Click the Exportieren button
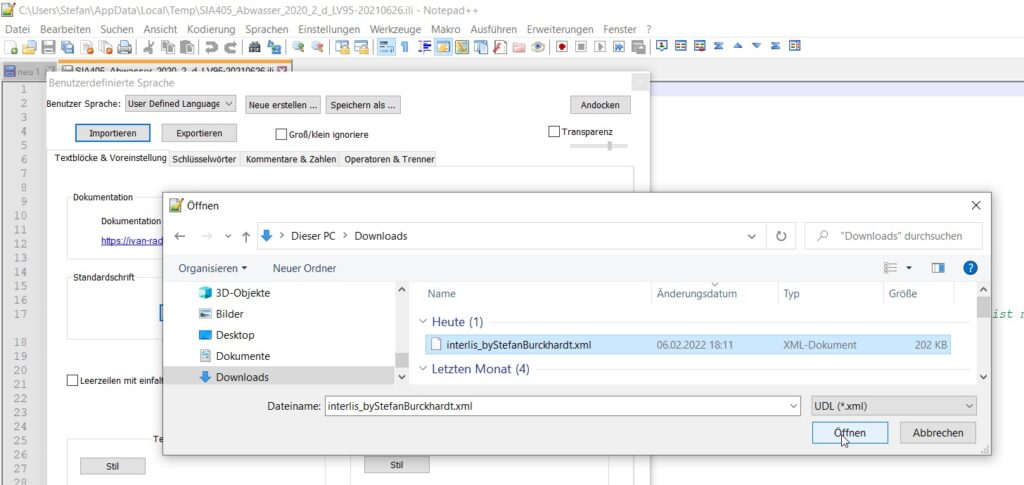This screenshot has width=1024, height=485. (x=199, y=133)
